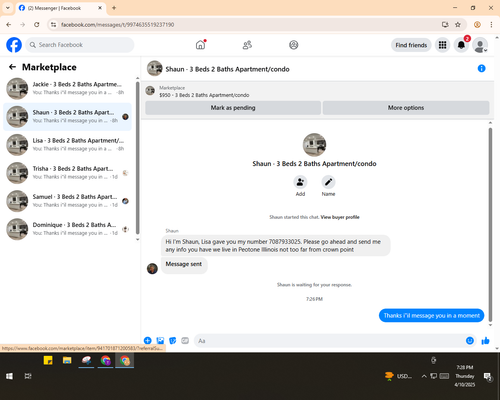Open Samuel's conversation

68,201
